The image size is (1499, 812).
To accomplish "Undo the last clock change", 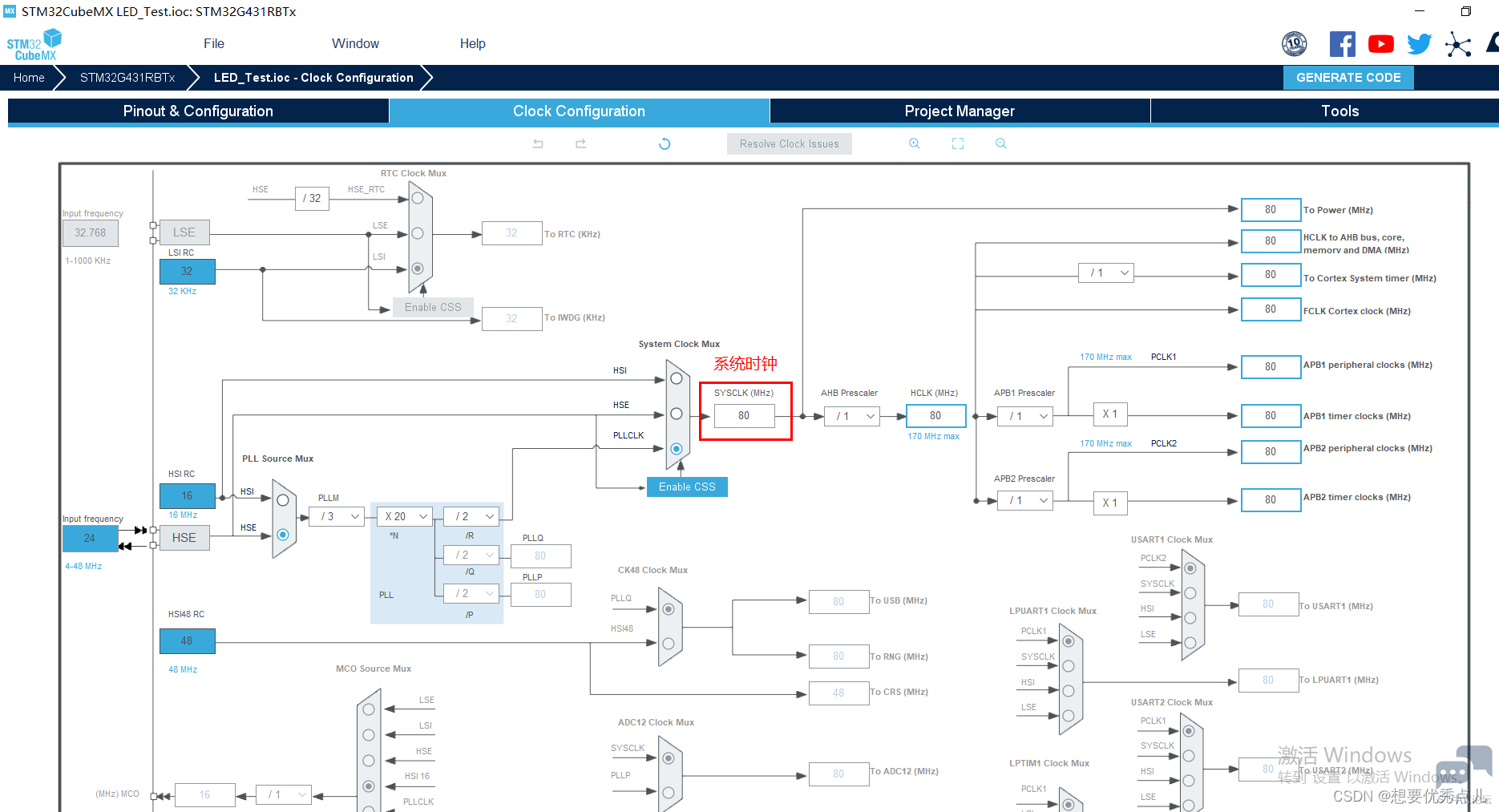I will pos(538,143).
